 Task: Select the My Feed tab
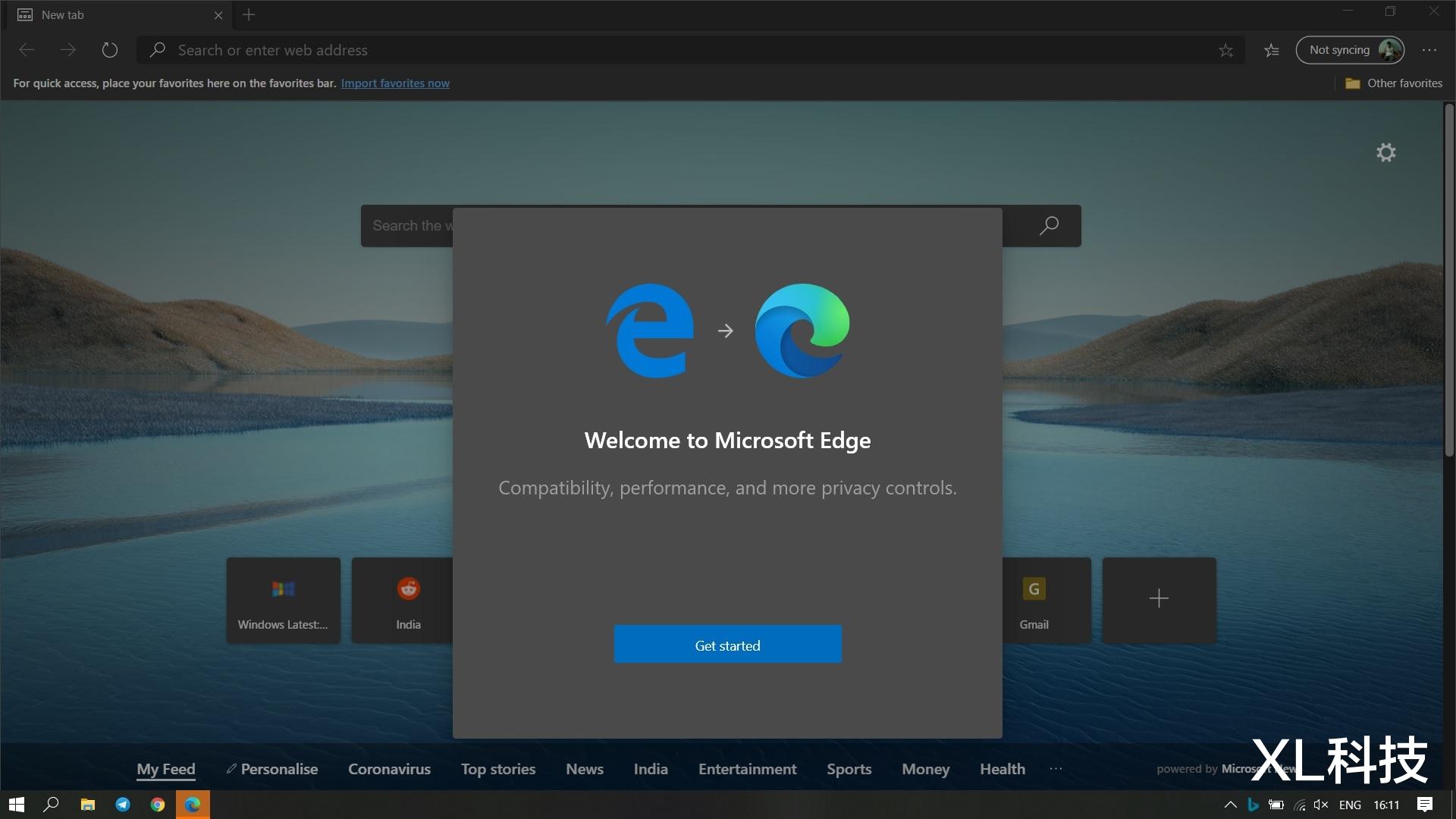[166, 769]
